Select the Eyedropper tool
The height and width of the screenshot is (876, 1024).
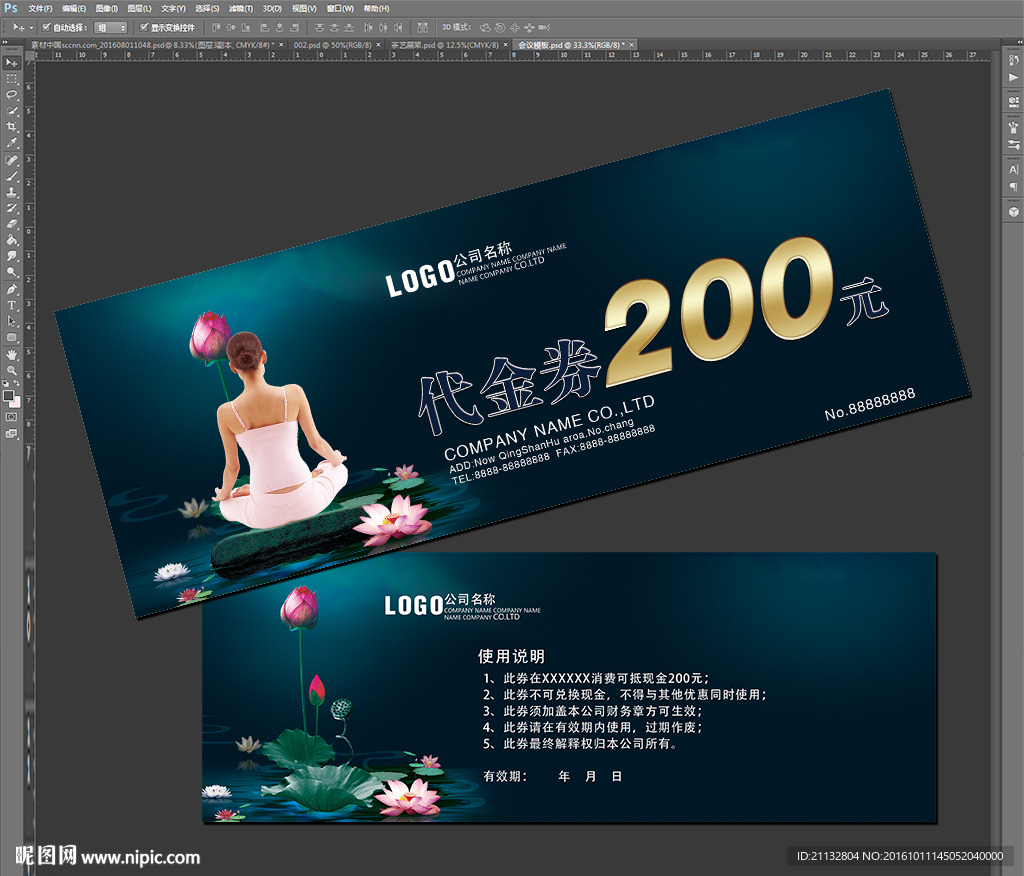(12, 143)
